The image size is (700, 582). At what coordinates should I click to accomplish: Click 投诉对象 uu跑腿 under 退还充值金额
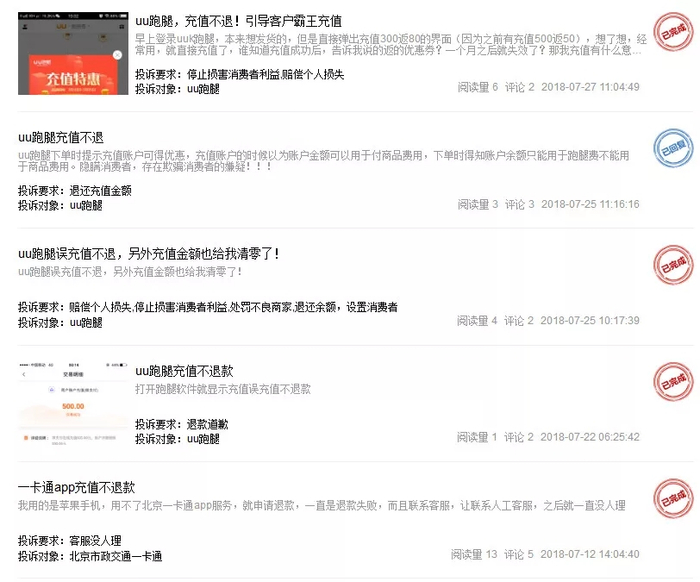(60, 206)
